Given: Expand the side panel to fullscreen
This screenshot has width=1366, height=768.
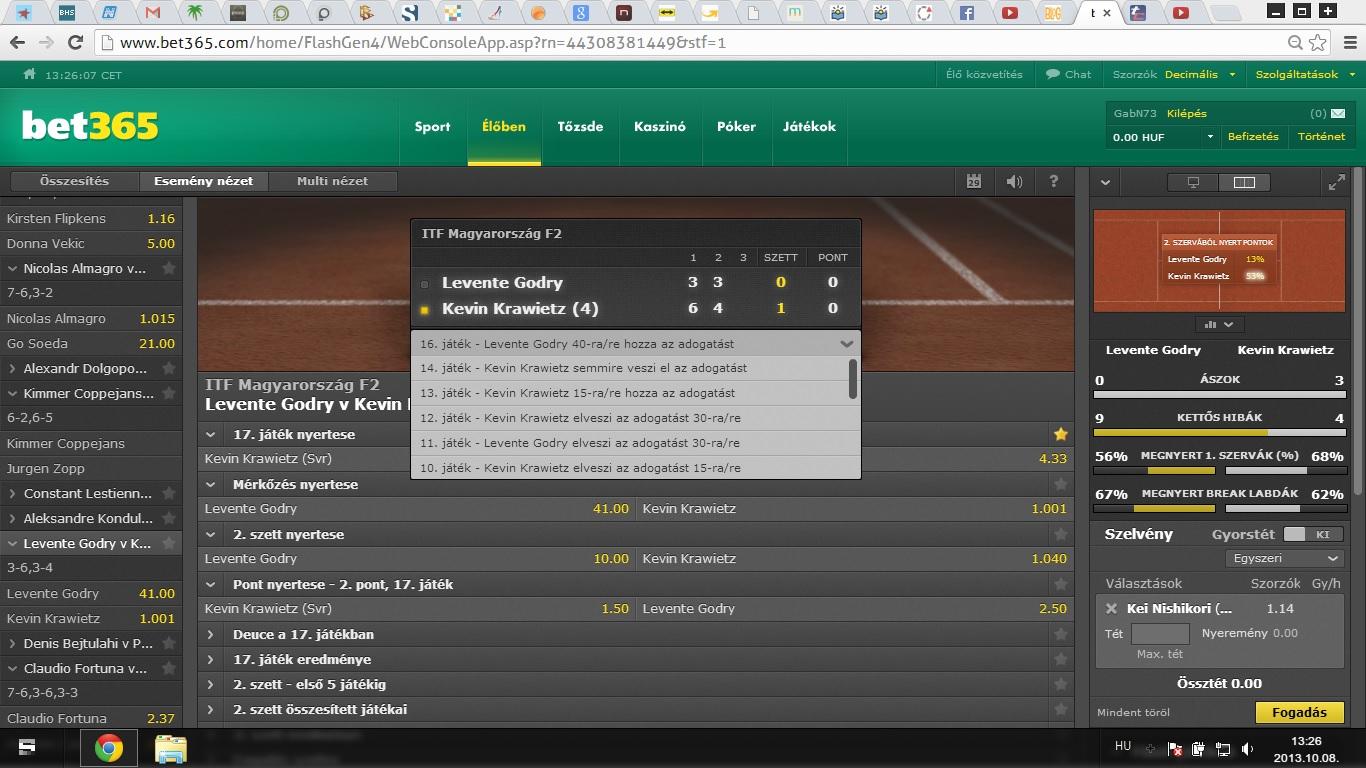Looking at the screenshot, I should pyautogui.click(x=1336, y=182).
